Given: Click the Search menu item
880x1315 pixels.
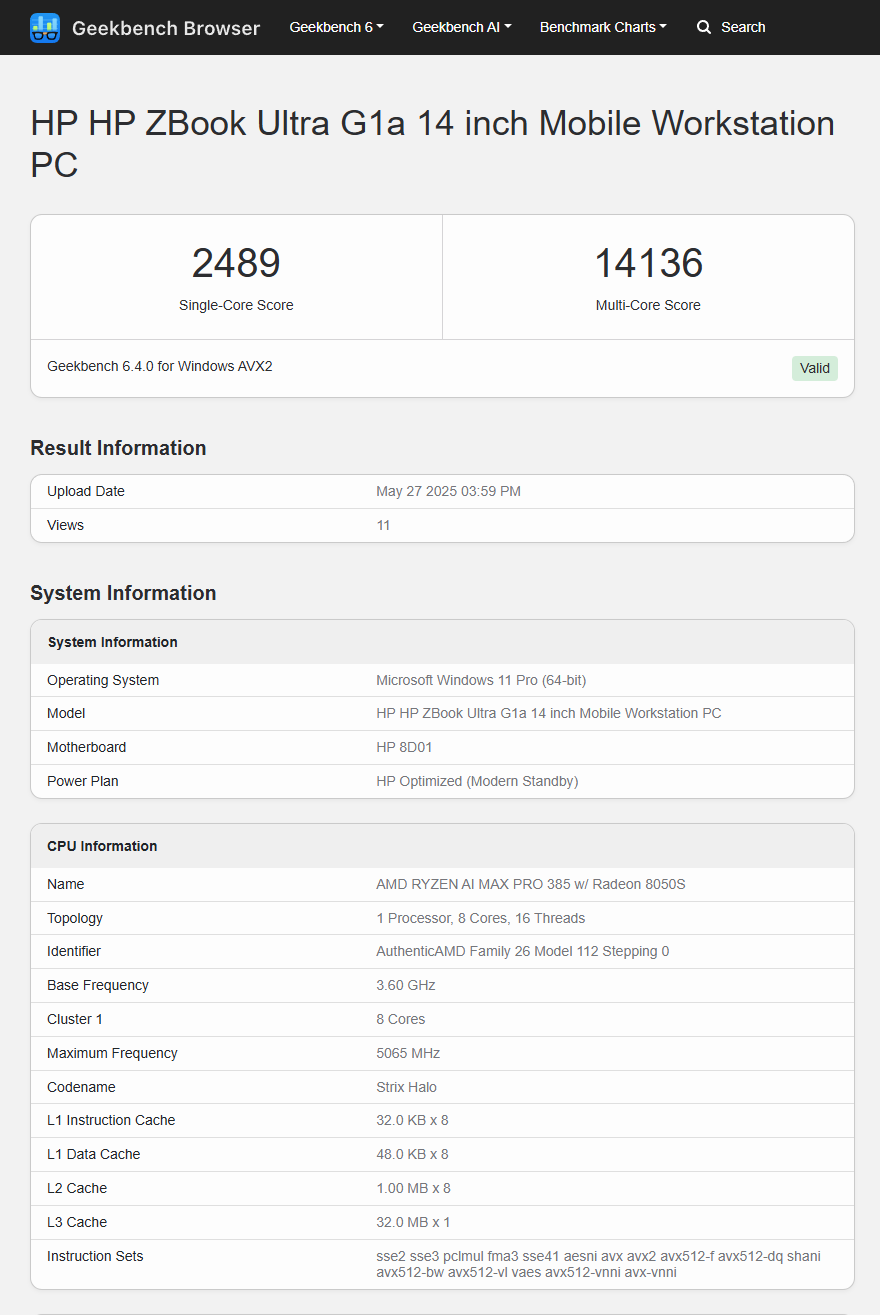Looking at the screenshot, I should pos(731,27).
